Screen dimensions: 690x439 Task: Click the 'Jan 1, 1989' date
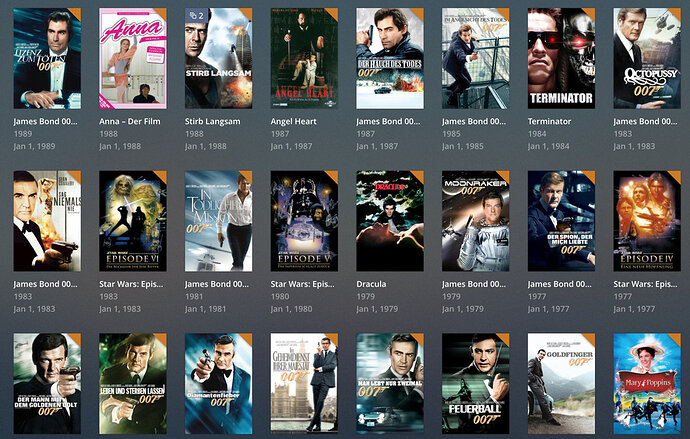(x=34, y=146)
